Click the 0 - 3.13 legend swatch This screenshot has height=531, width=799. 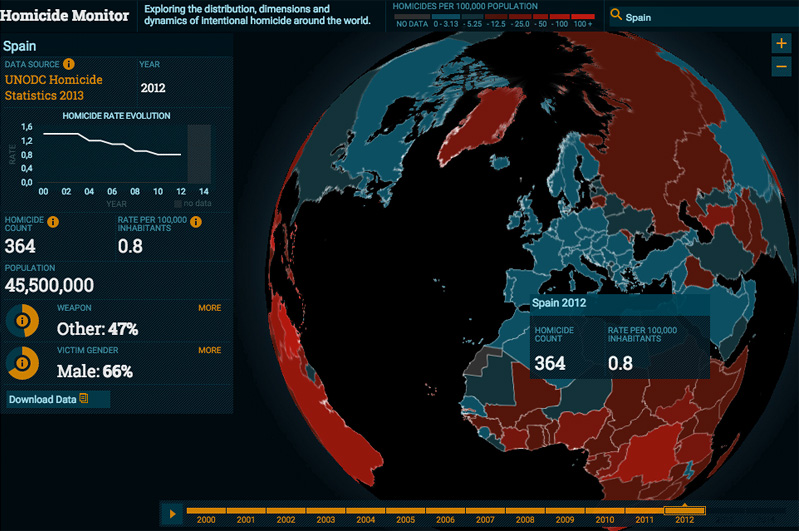click(x=445, y=17)
